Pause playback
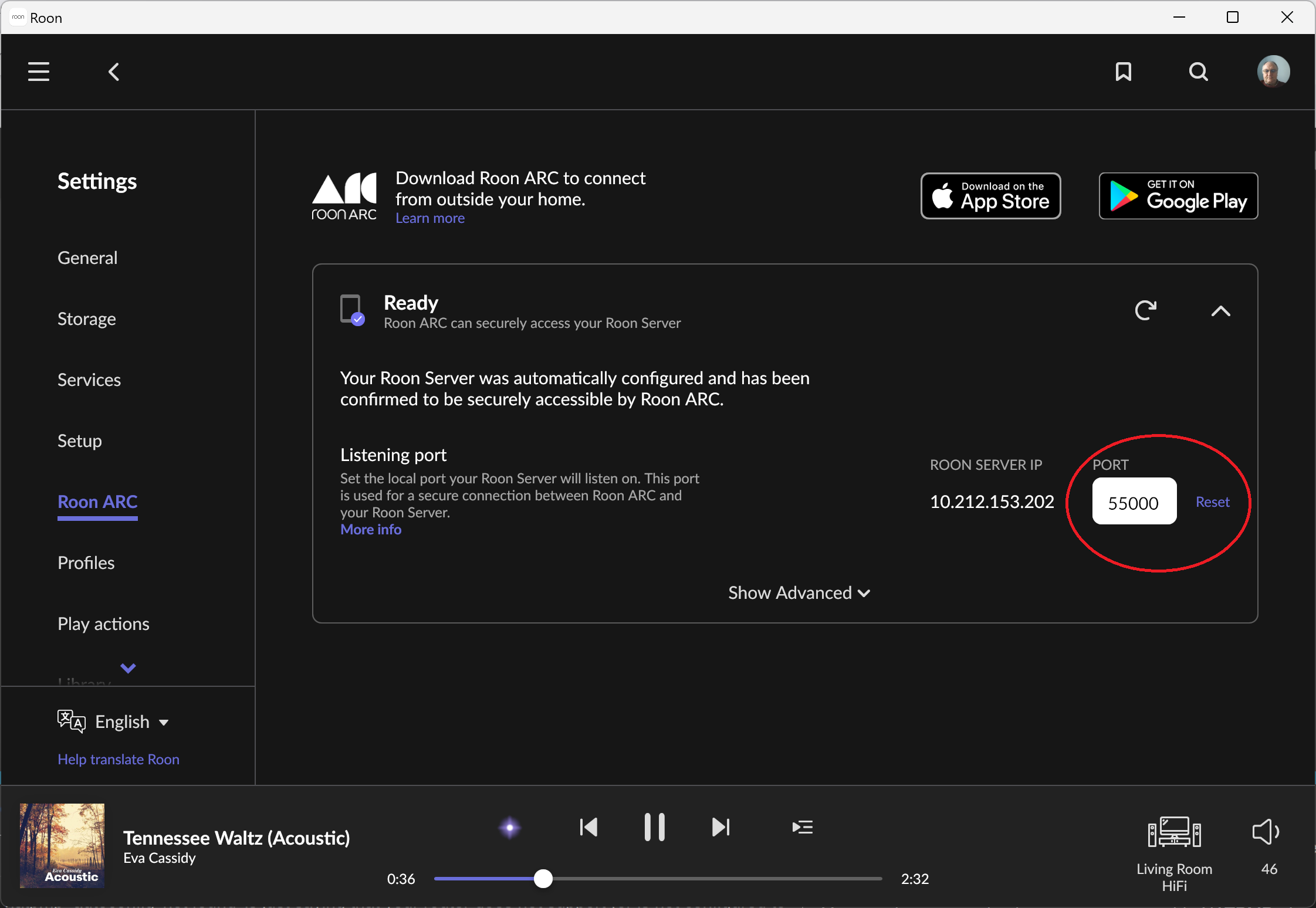1316x908 pixels. (654, 827)
